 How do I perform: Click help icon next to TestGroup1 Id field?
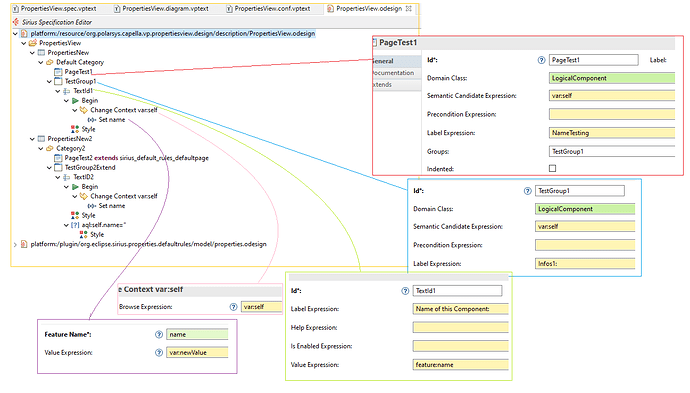click(528, 191)
